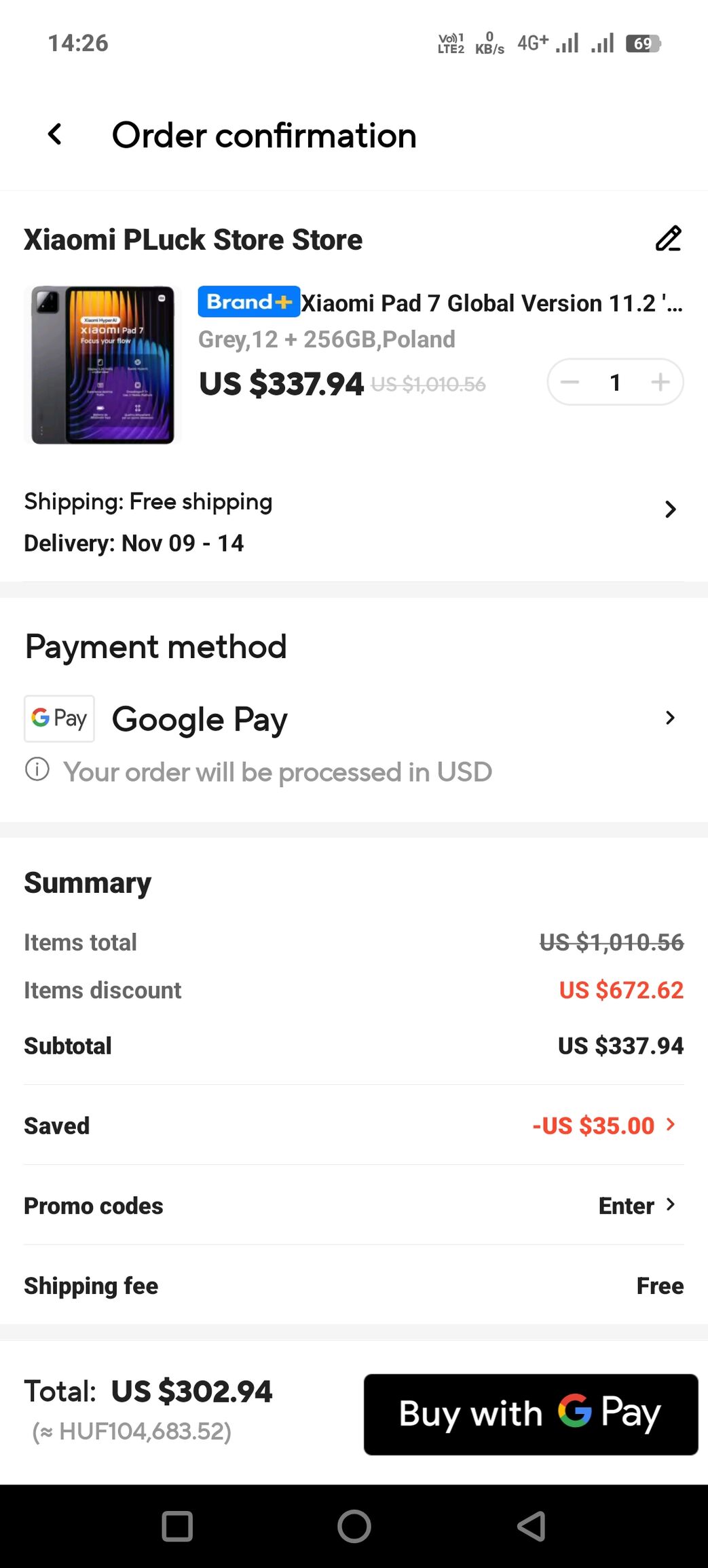The height and width of the screenshot is (1568, 708).
Task: Tap the Brand+ badge
Action: pos(248,302)
